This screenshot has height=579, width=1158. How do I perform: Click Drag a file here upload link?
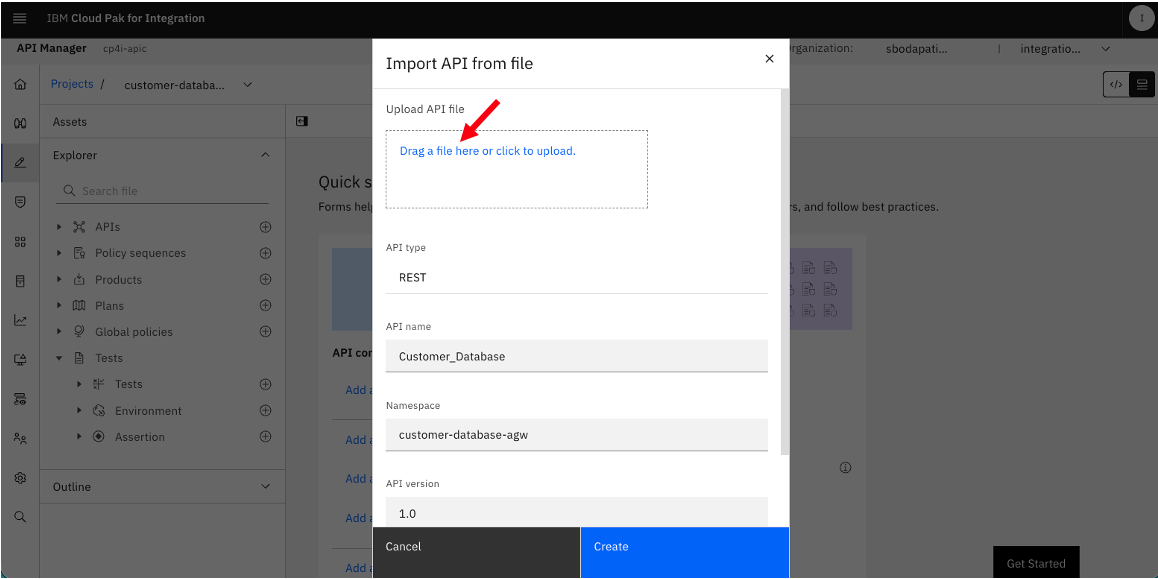[x=487, y=151]
